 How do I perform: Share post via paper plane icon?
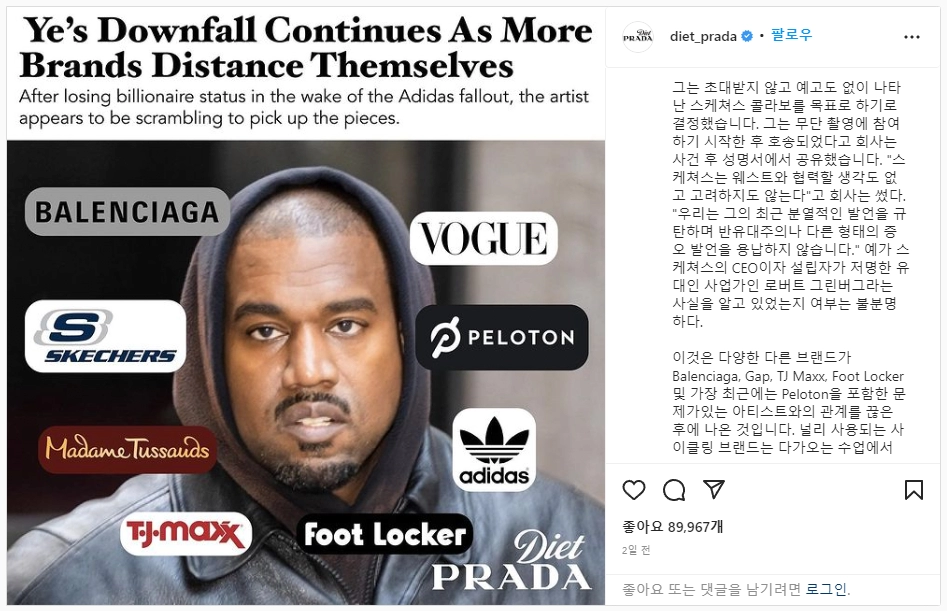[714, 489]
